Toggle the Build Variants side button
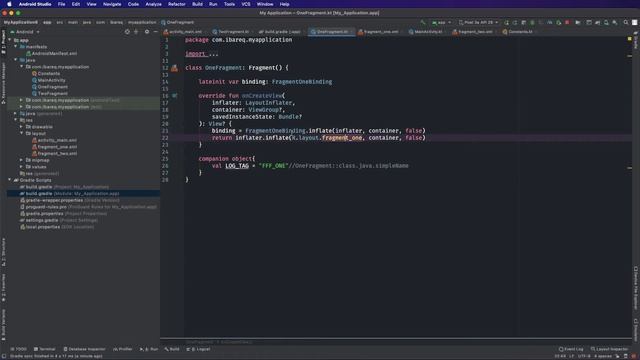Image resolution: width=640 pixels, height=360 pixels. pyautogui.click(x=4, y=325)
